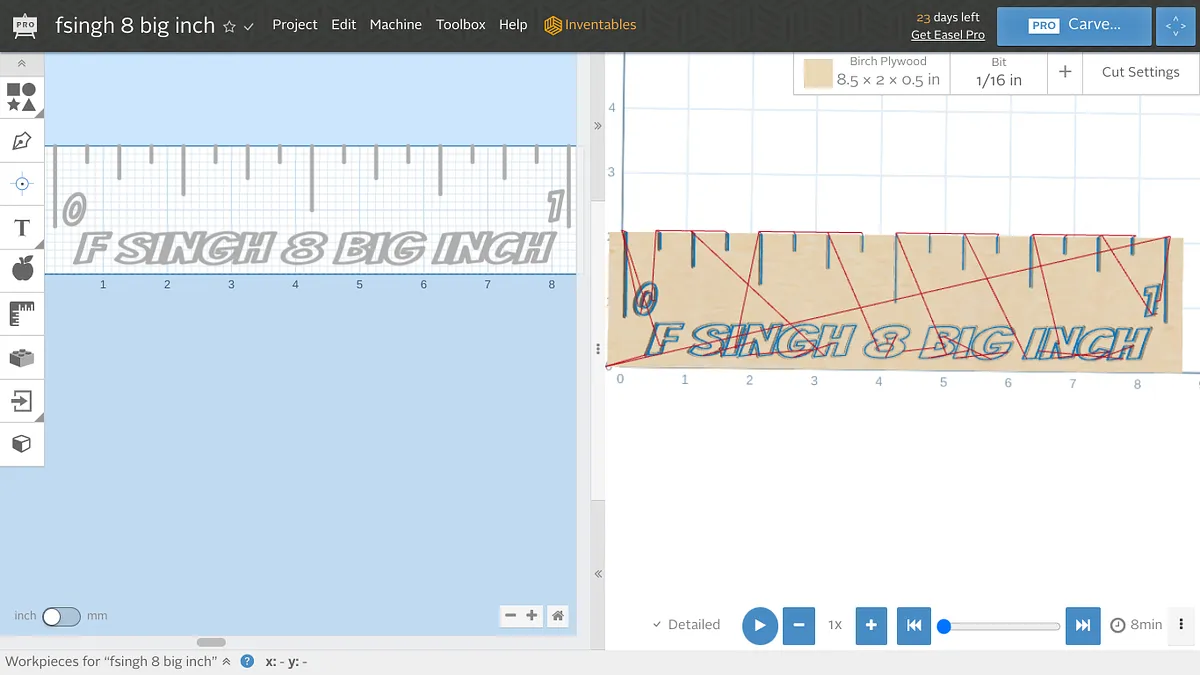Screen dimensions: 1200x675
Task: Open the Toolbox menu
Action: click(x=460, y=25)
